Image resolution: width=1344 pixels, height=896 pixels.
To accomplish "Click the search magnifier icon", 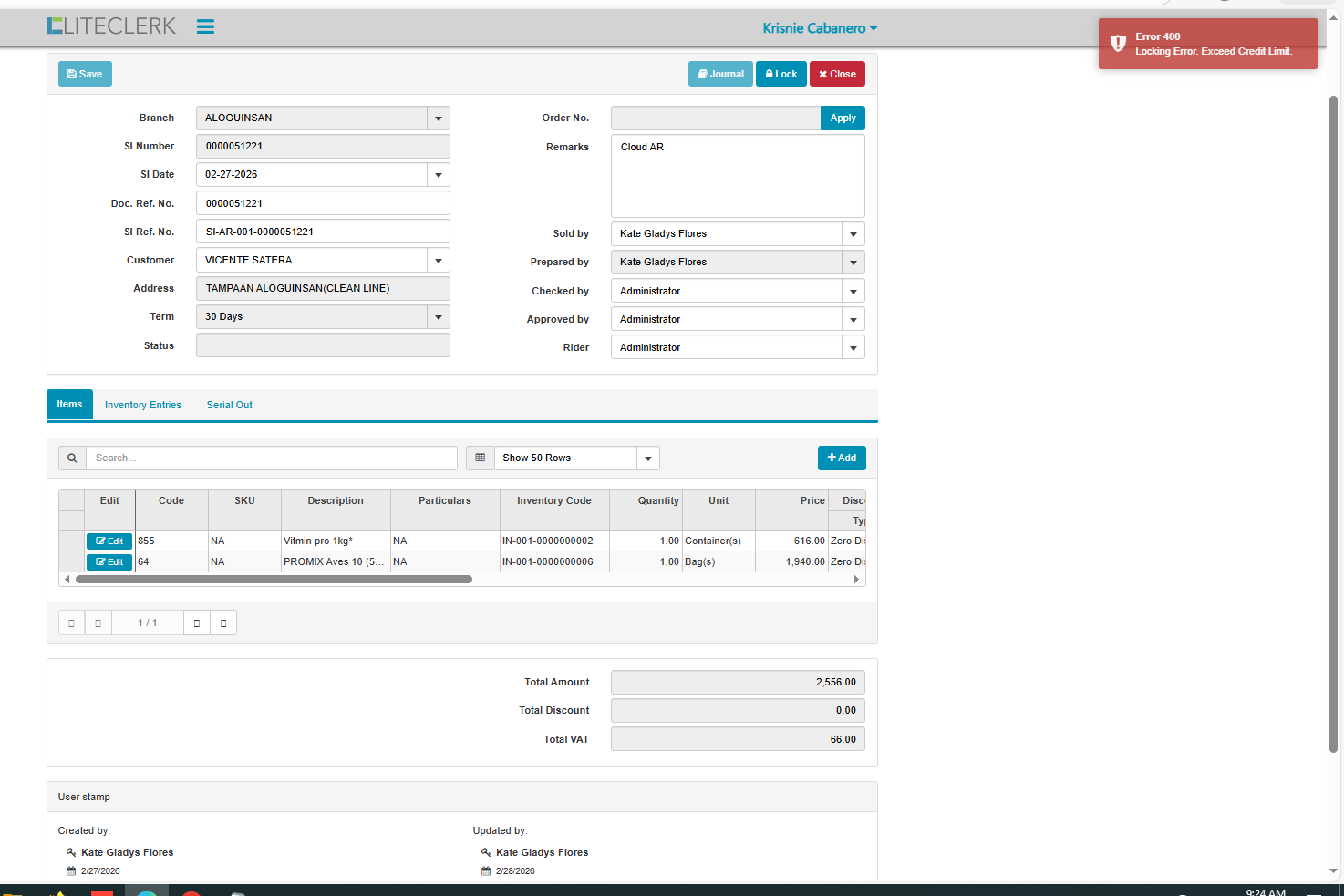I will (x=72, y=458).
